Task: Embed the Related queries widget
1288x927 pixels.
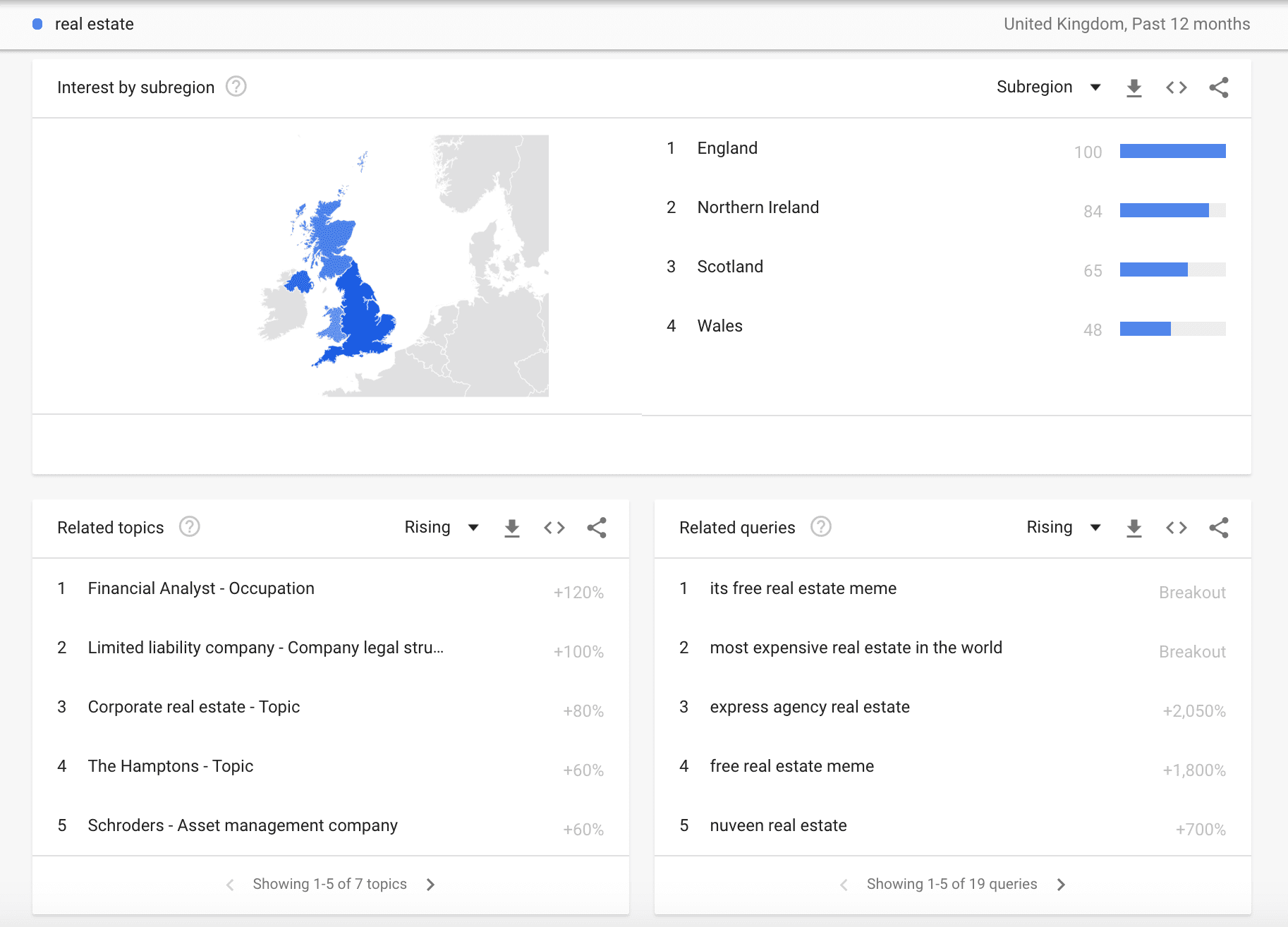Action: coord(1176,528)
